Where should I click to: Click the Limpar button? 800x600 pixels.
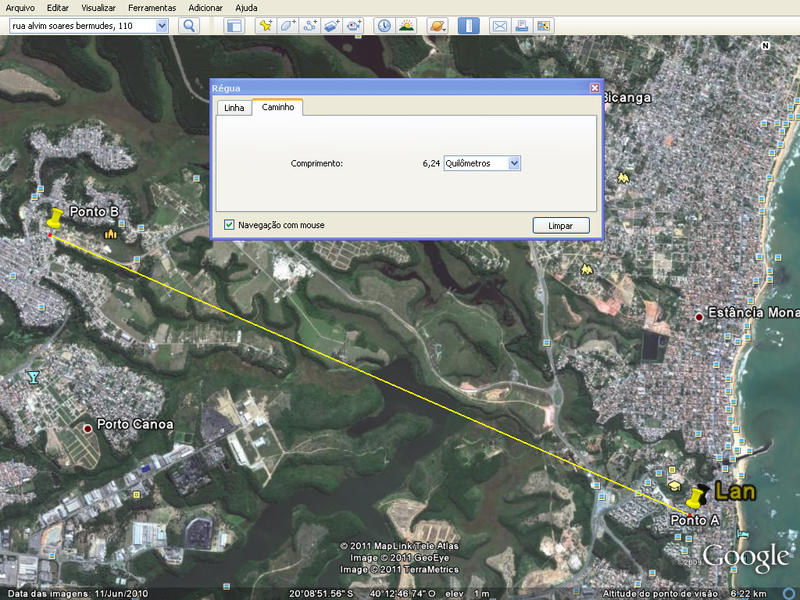point(561,226)
